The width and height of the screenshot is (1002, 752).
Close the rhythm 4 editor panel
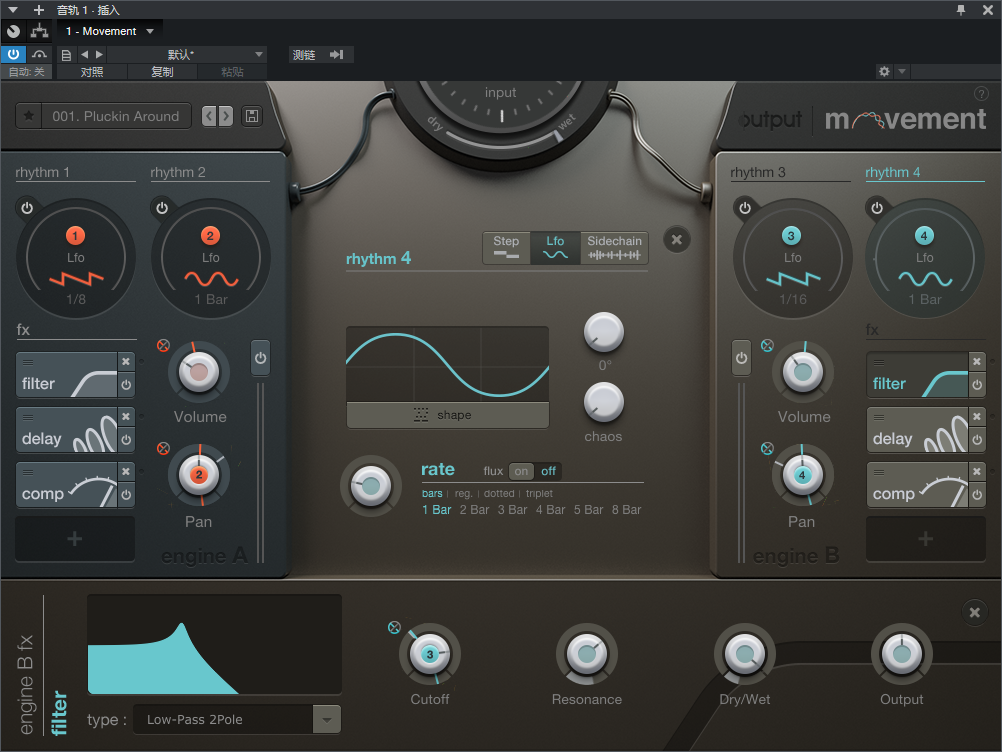pos(677,240)
